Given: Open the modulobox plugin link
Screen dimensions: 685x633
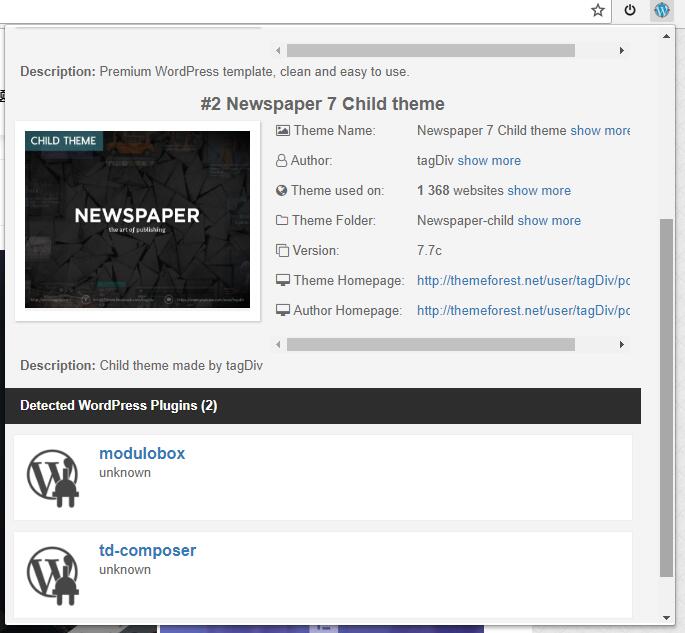Looking at the screenshot, I should [x=142, y=453].
